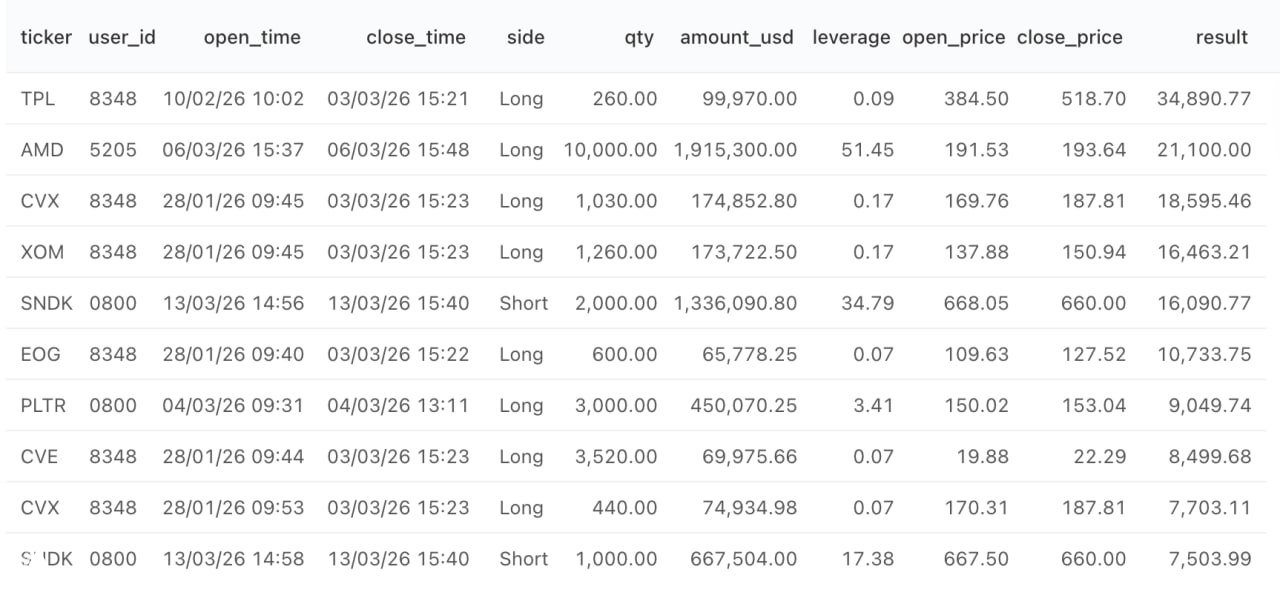This screenshot has height=598, width=1280.
Task: Sort by the result column header
Action: 1222,37
